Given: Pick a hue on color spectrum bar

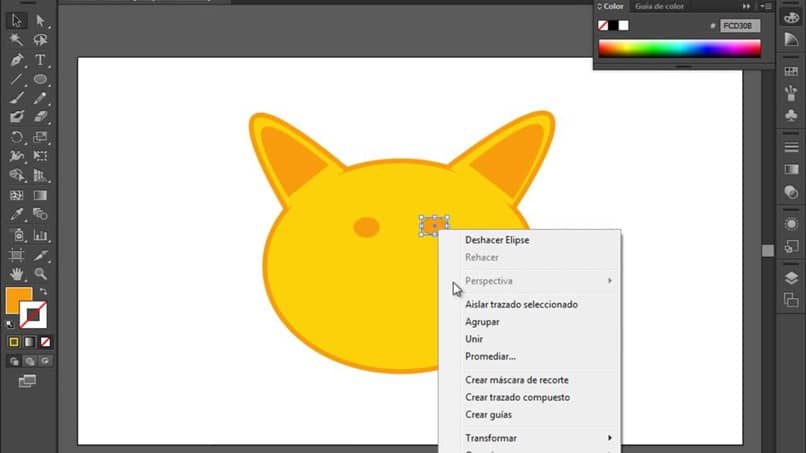Looking at the screenshot, I should [680, 49].
